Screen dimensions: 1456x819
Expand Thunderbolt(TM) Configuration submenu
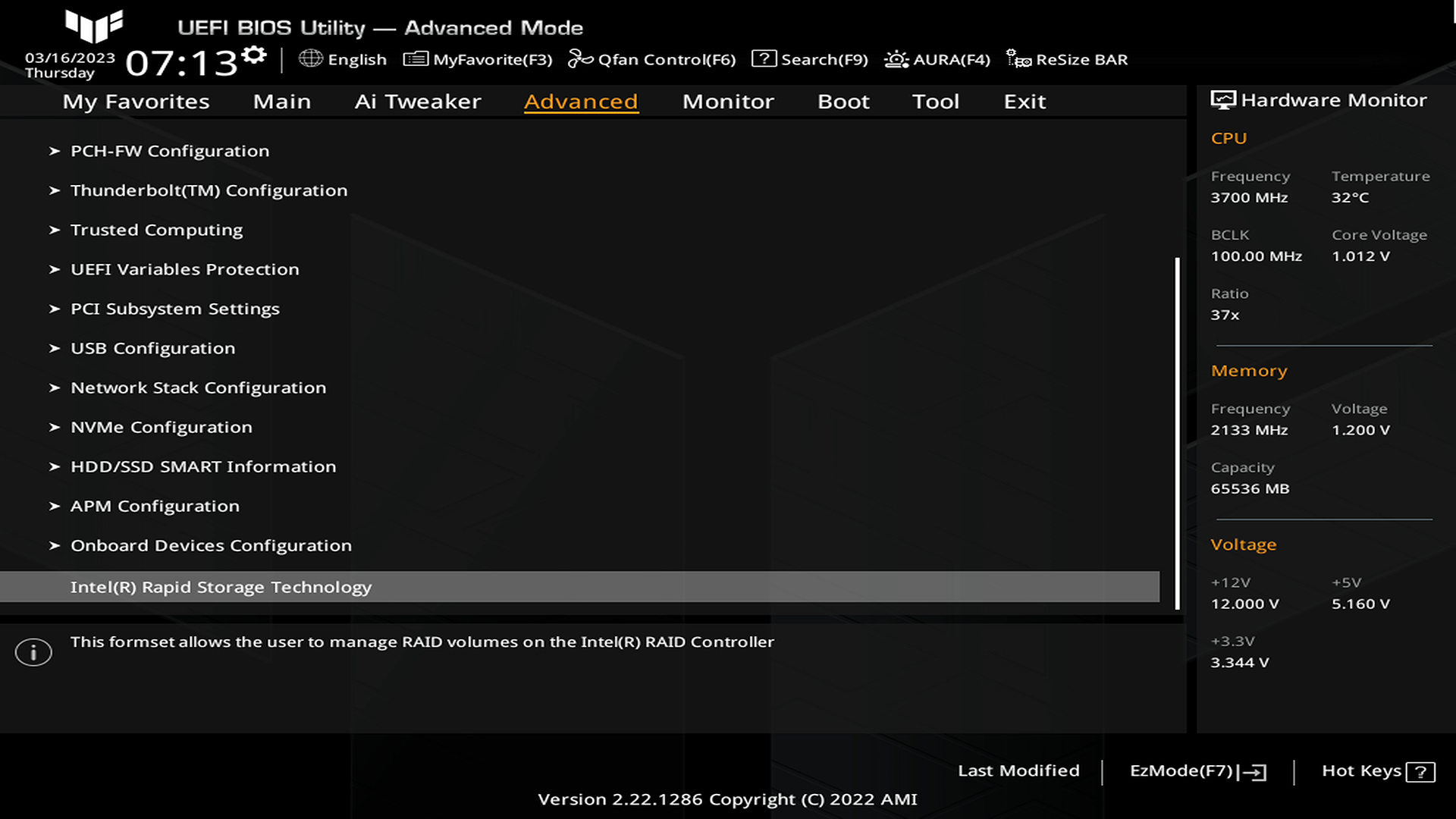click(209, 190)
